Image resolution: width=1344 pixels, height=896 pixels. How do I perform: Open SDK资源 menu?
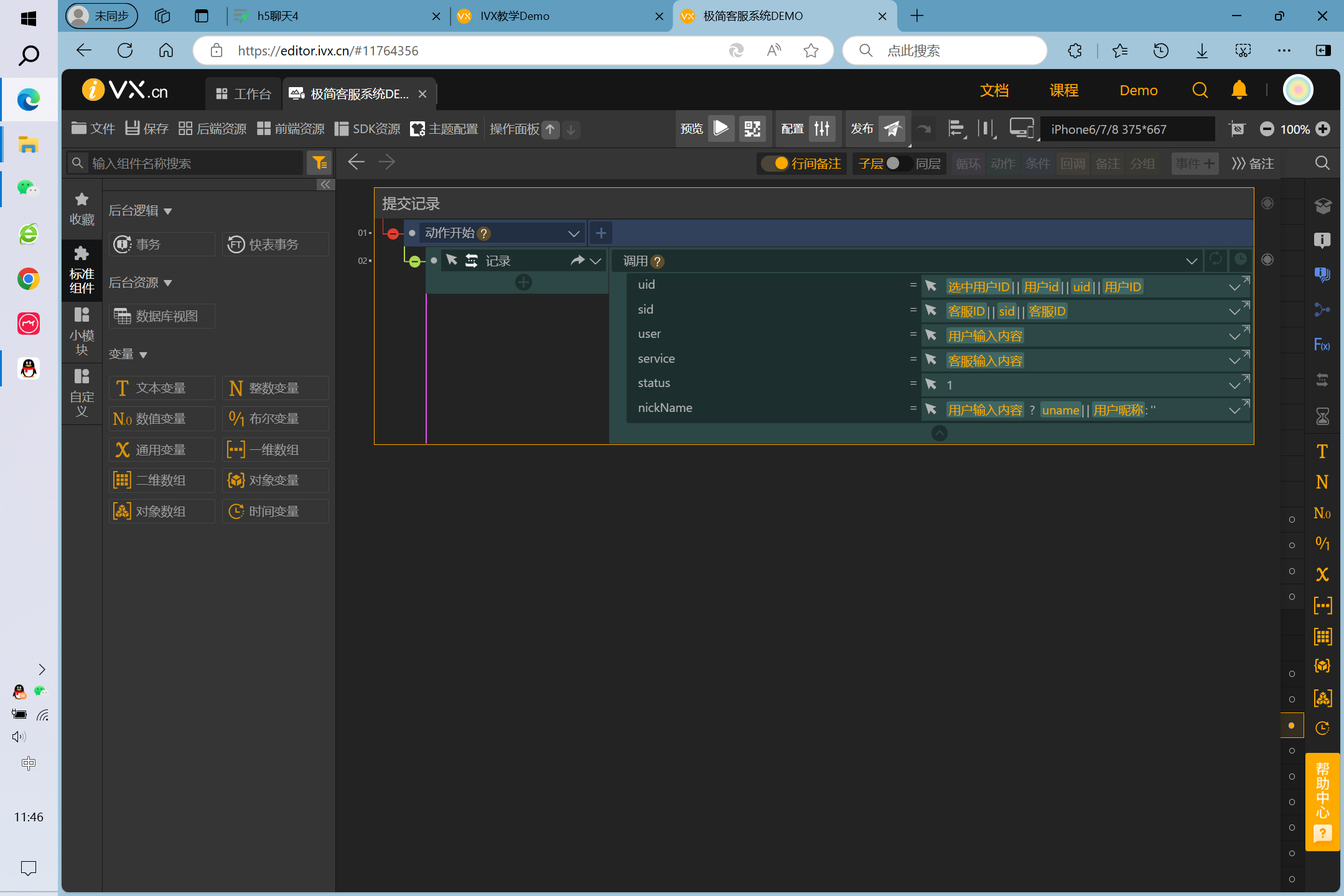tap(367, 129)
